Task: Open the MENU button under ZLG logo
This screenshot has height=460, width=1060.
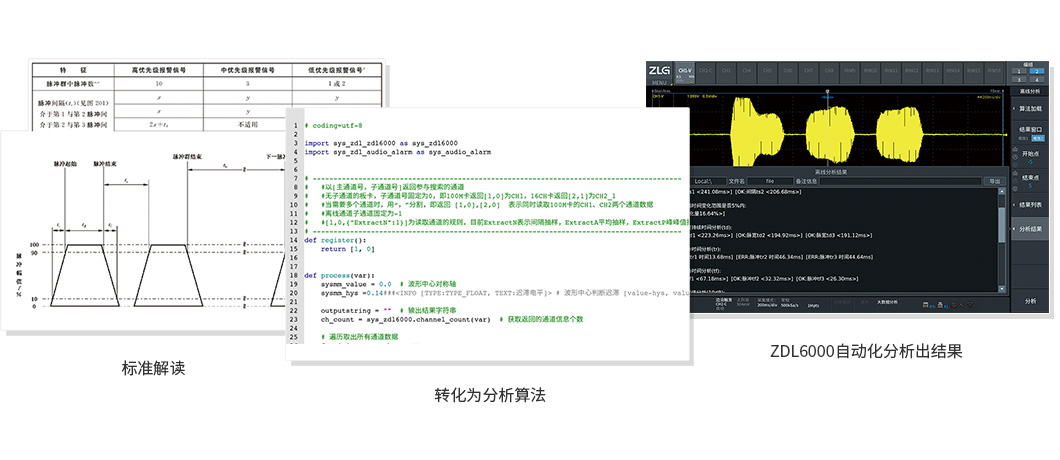Action: [659, 83]
